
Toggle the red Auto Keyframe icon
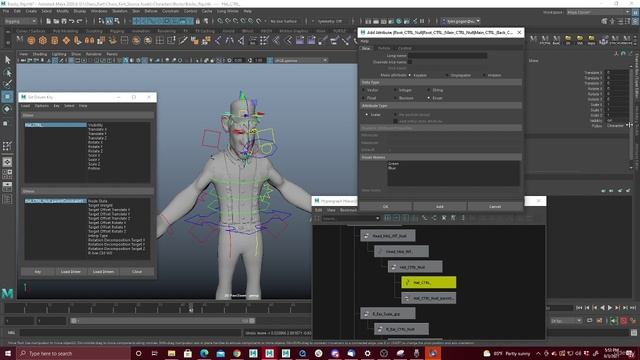click(624, 321)
